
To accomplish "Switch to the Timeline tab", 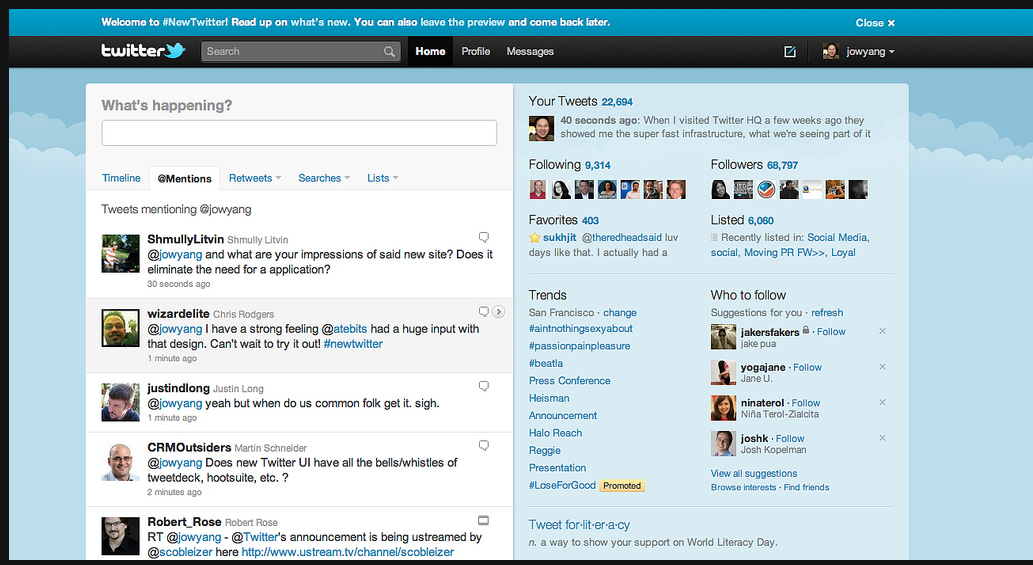I will [x=121, y=178].
